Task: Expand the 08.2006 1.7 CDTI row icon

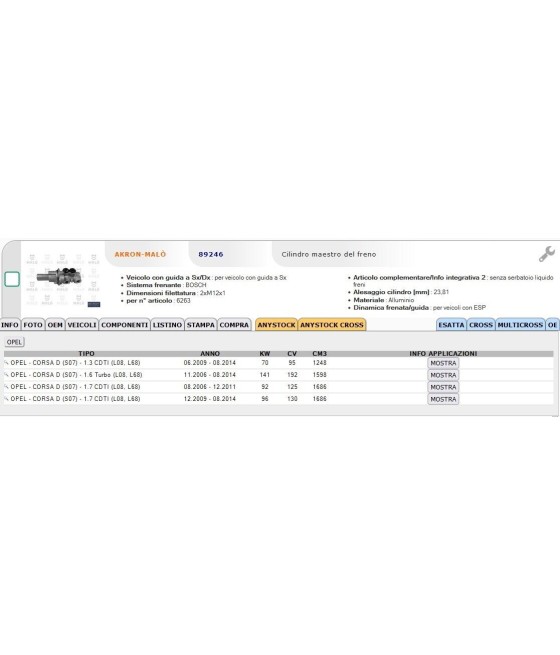Action: tap(6, 387)
